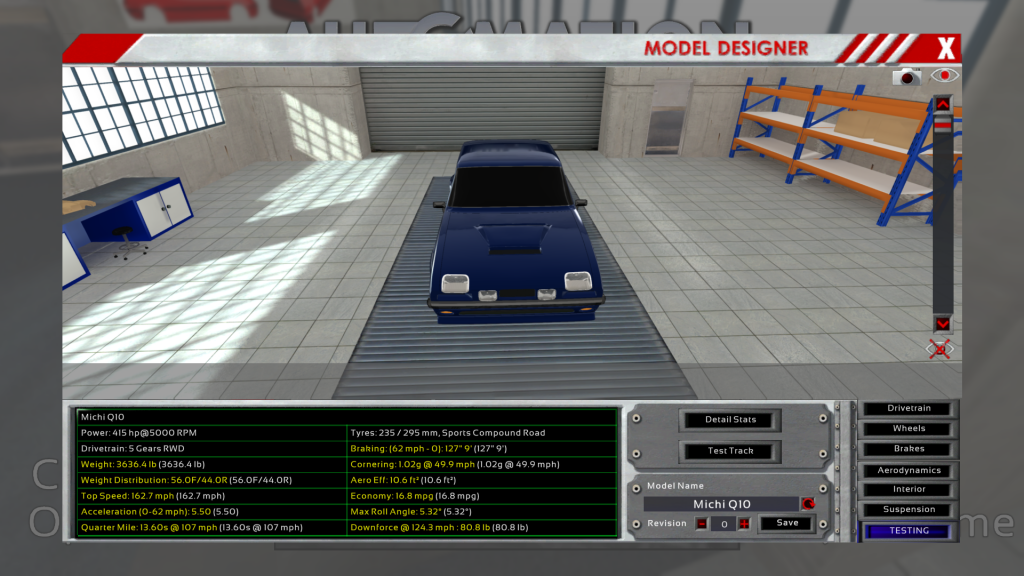This screenshot has width=1024, height=576.
Task: Open Detail Stats
Action: (x=731, y=420)
